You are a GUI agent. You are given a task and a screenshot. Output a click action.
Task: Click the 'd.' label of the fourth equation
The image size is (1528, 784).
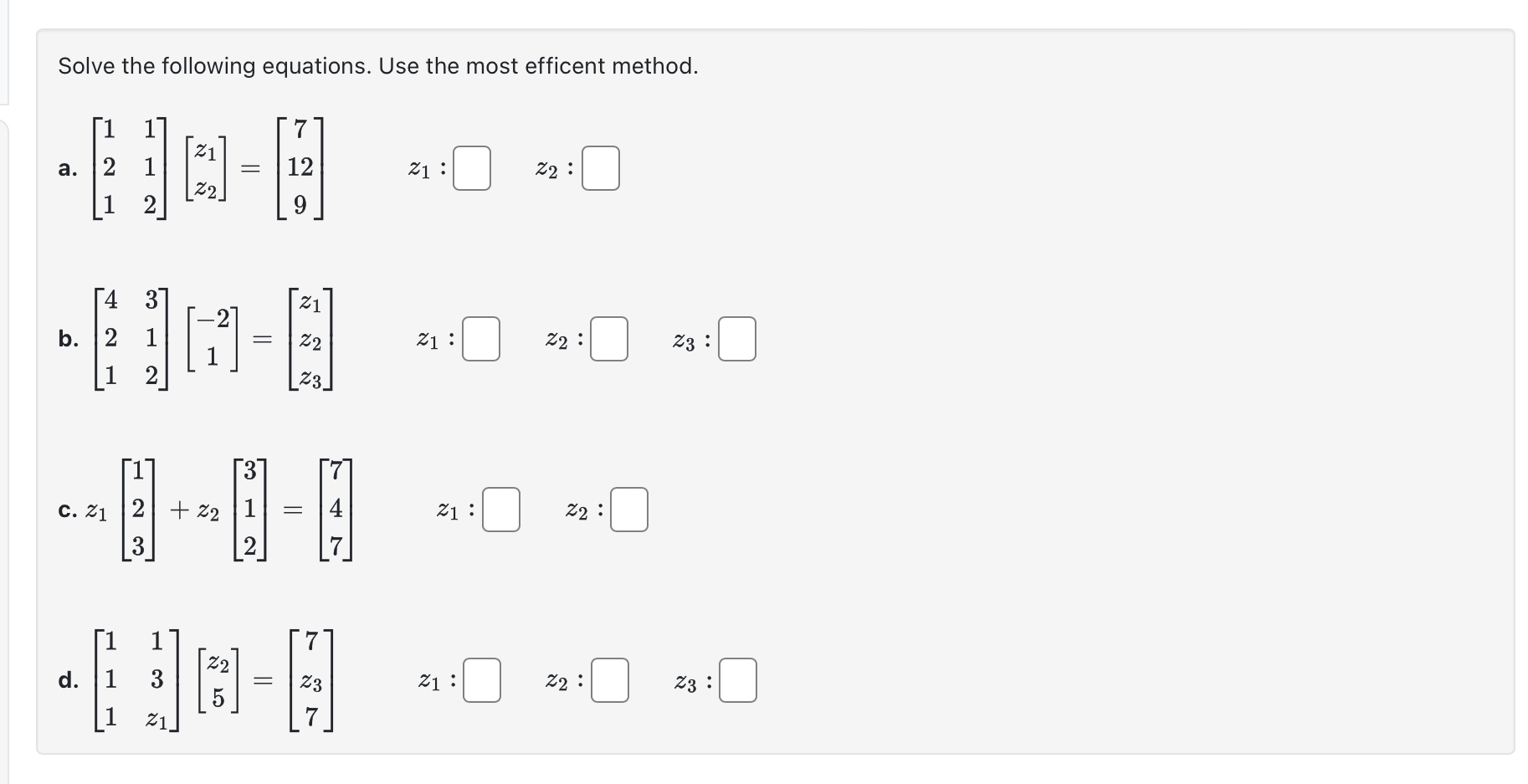click(x=69, y=682)
